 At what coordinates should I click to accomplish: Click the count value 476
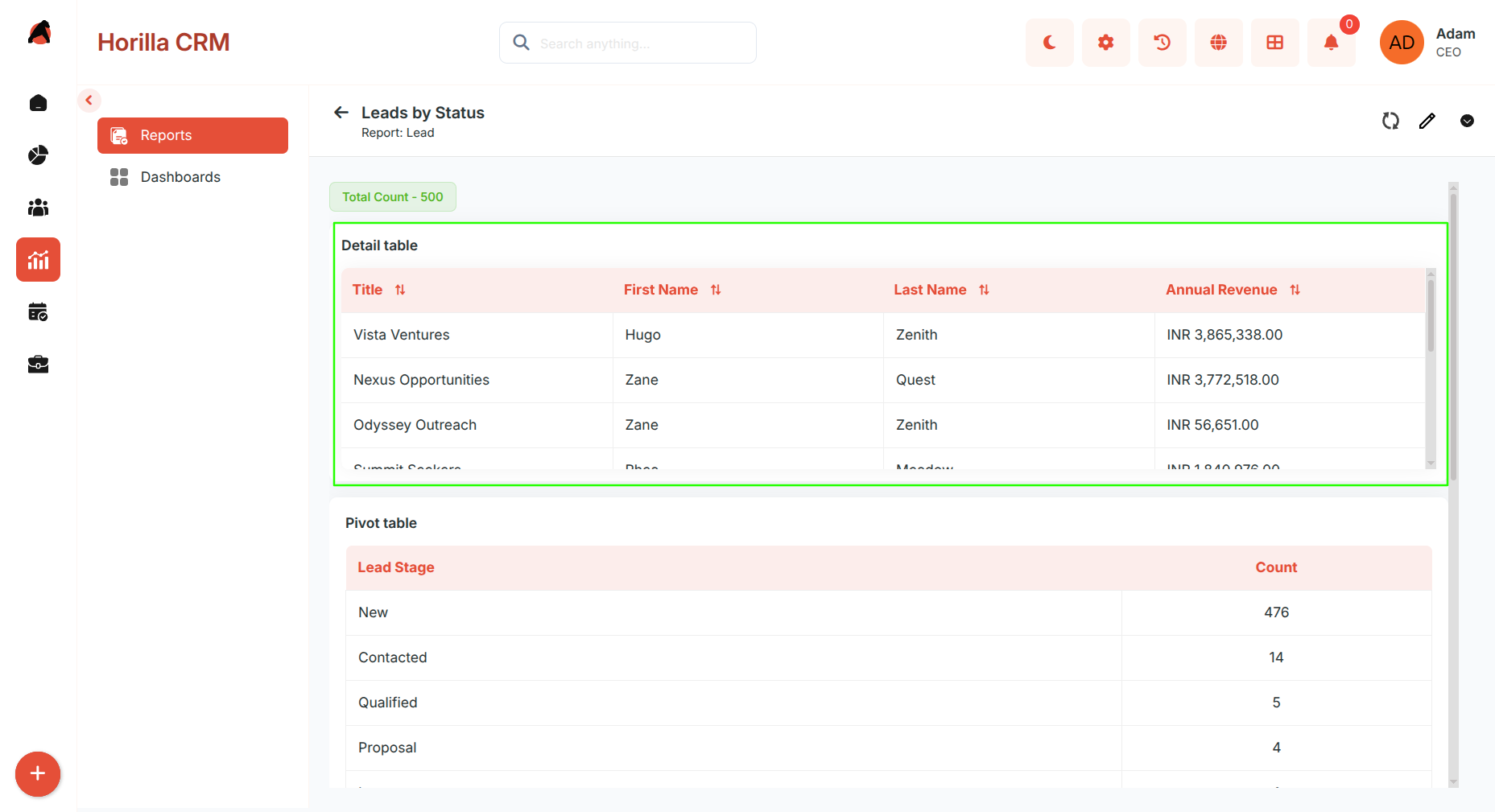point(1276,612)
